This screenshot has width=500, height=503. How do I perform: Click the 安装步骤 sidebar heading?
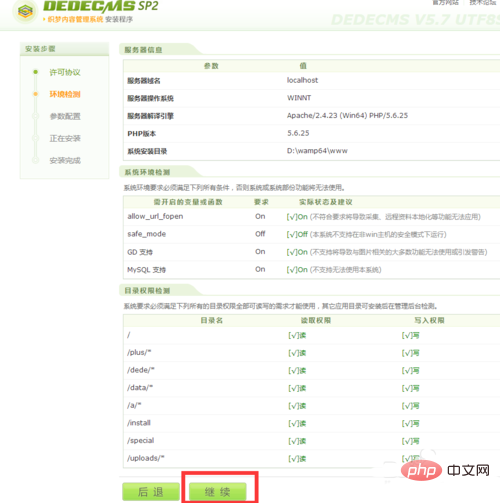pos(40,49)
